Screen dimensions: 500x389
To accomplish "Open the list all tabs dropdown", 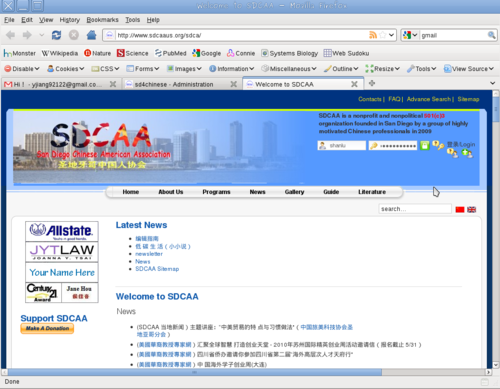I will pyautogui.click(x=492, y=83).
